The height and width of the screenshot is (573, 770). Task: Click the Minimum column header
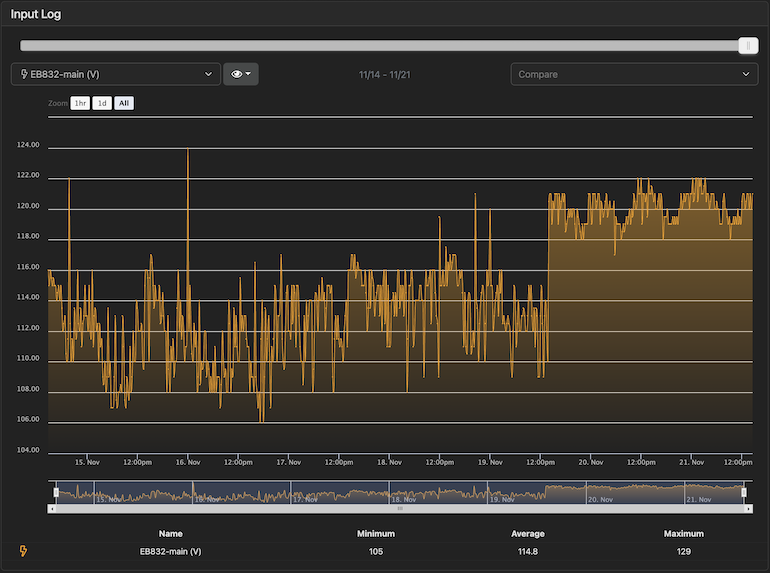pyautogui.click(x=376, y=534)
